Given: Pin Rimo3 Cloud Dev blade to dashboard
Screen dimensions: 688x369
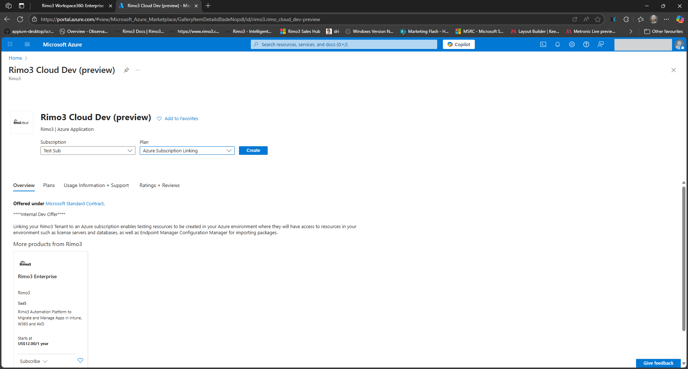Looking at the screenshot, I should point(126,70).
